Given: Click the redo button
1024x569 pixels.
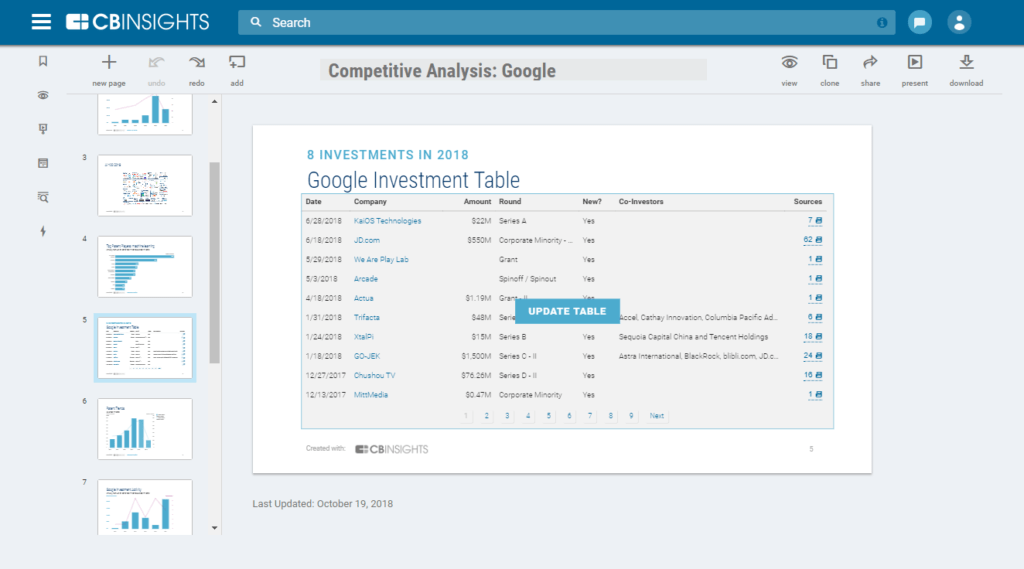Looking at the screenshot, I should [x=197, y=70].
